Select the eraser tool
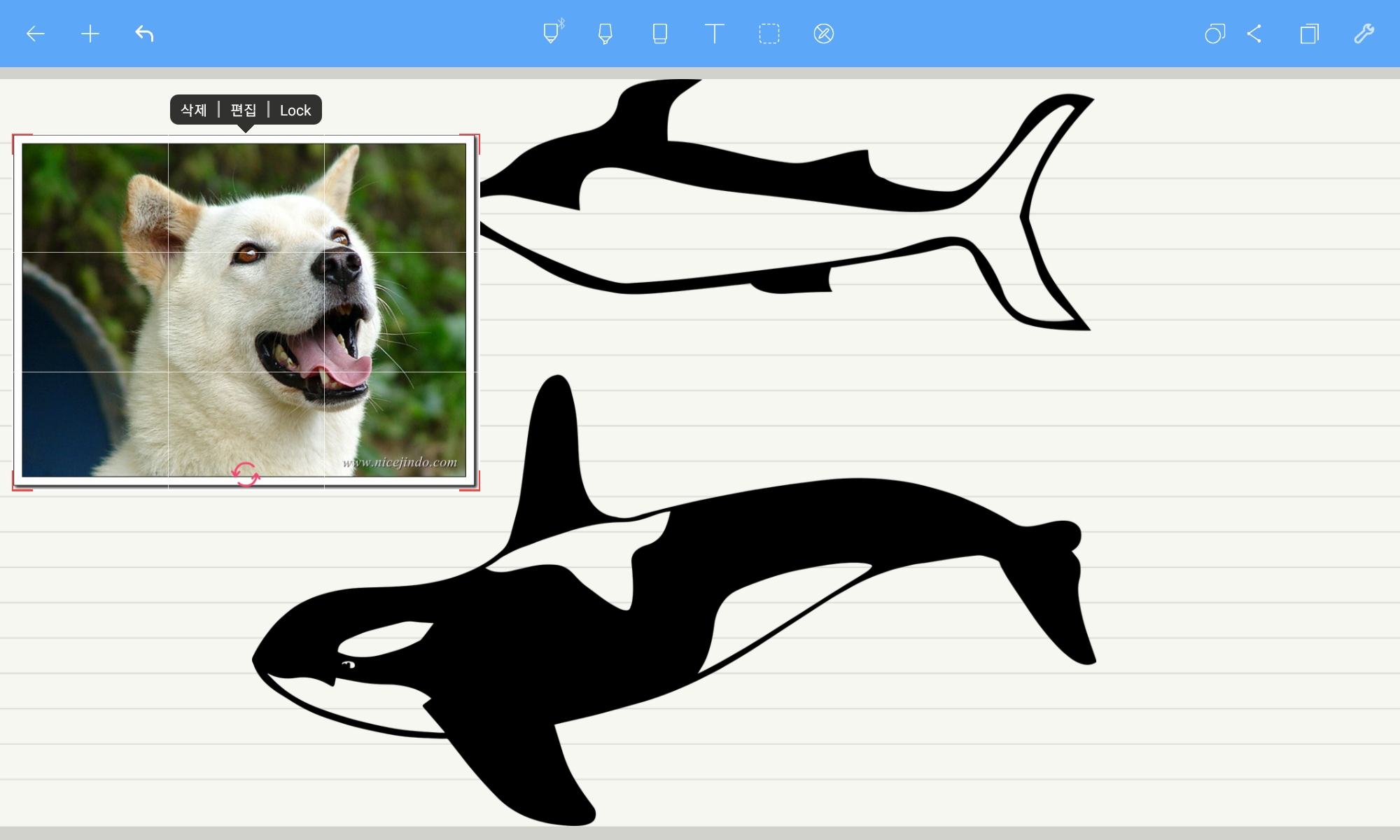The height and width of the screenshot is (840, 1400). tap(659, 34)
